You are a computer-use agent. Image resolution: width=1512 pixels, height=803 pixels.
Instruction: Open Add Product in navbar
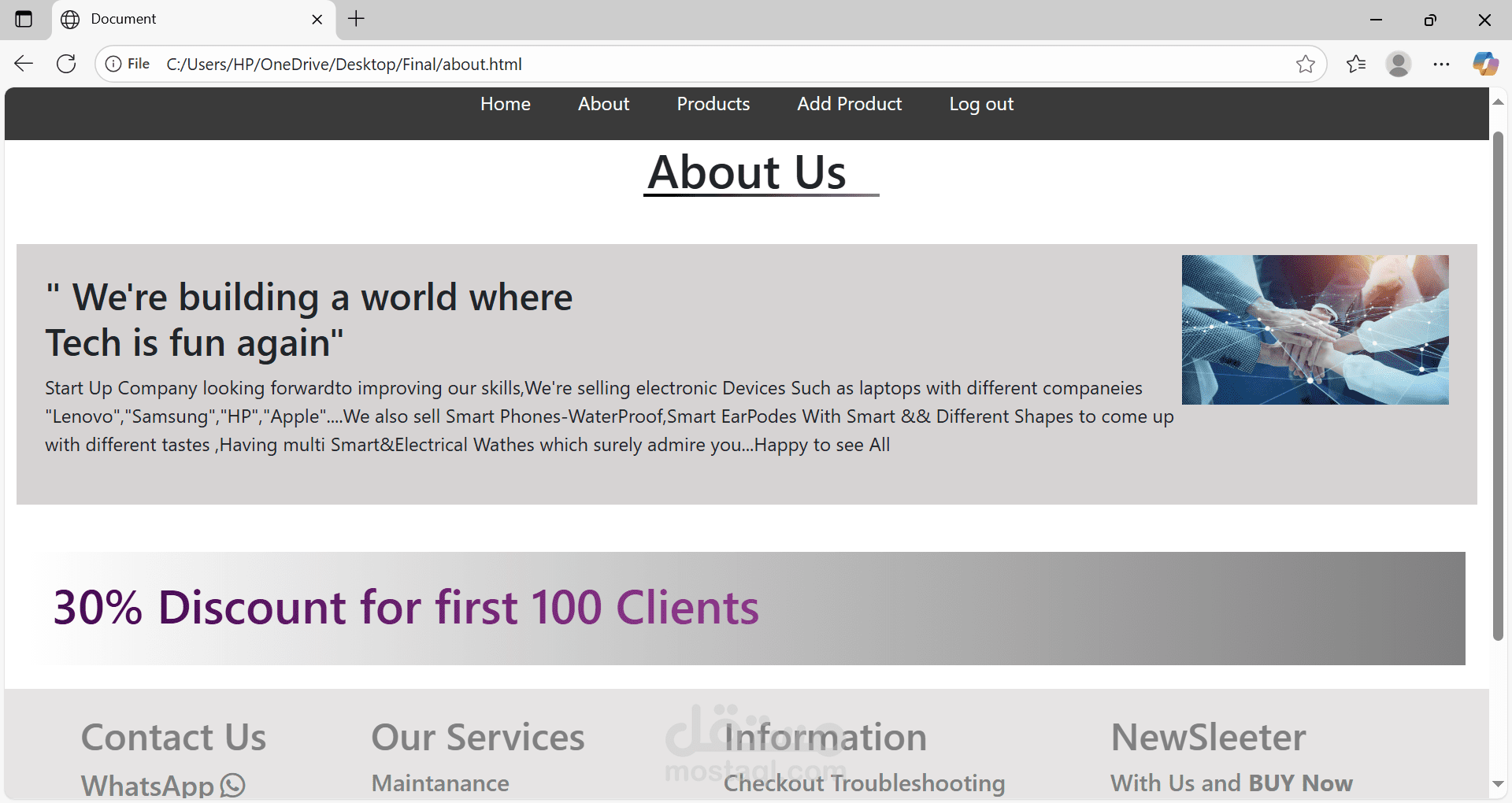(850, 104)
